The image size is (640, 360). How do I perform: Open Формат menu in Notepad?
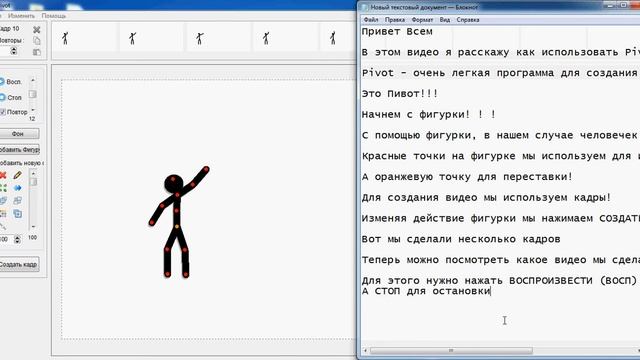(x=422, y=20)
